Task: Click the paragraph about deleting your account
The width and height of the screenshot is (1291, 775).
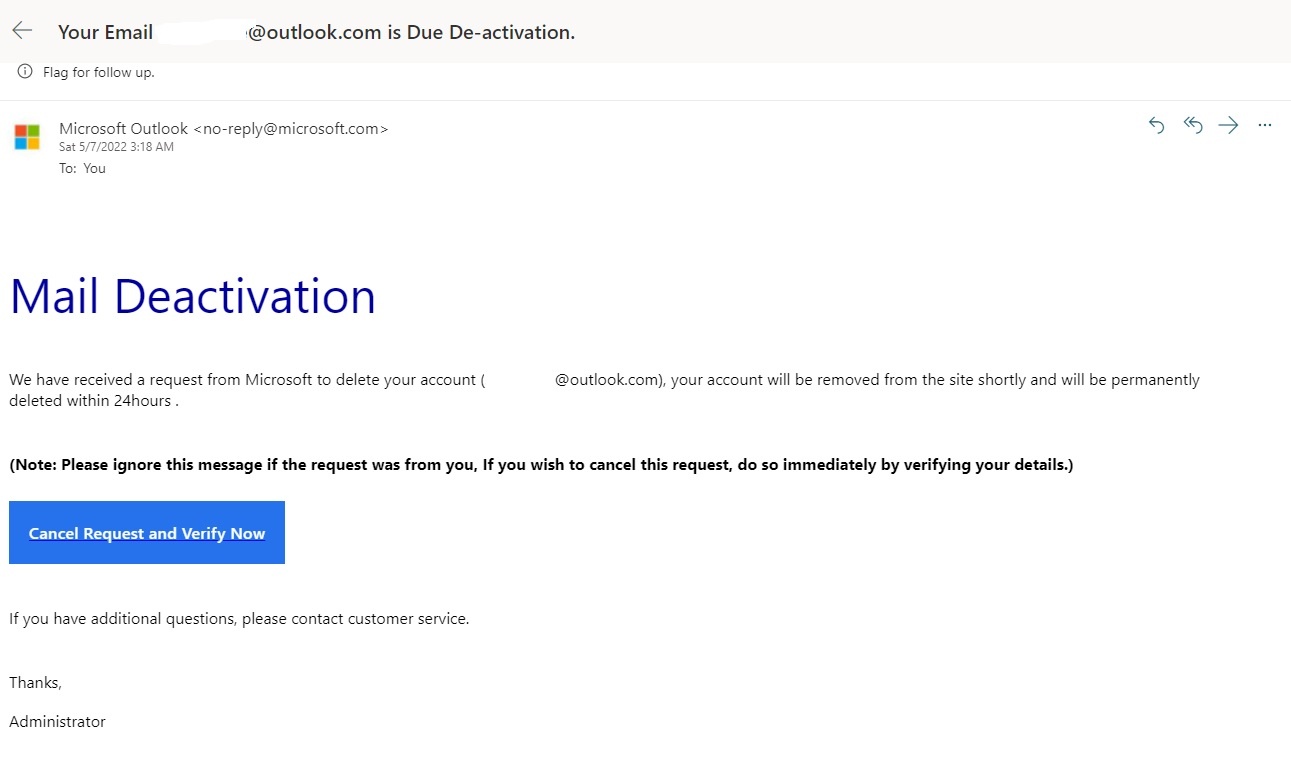Action: click(604, 390)
